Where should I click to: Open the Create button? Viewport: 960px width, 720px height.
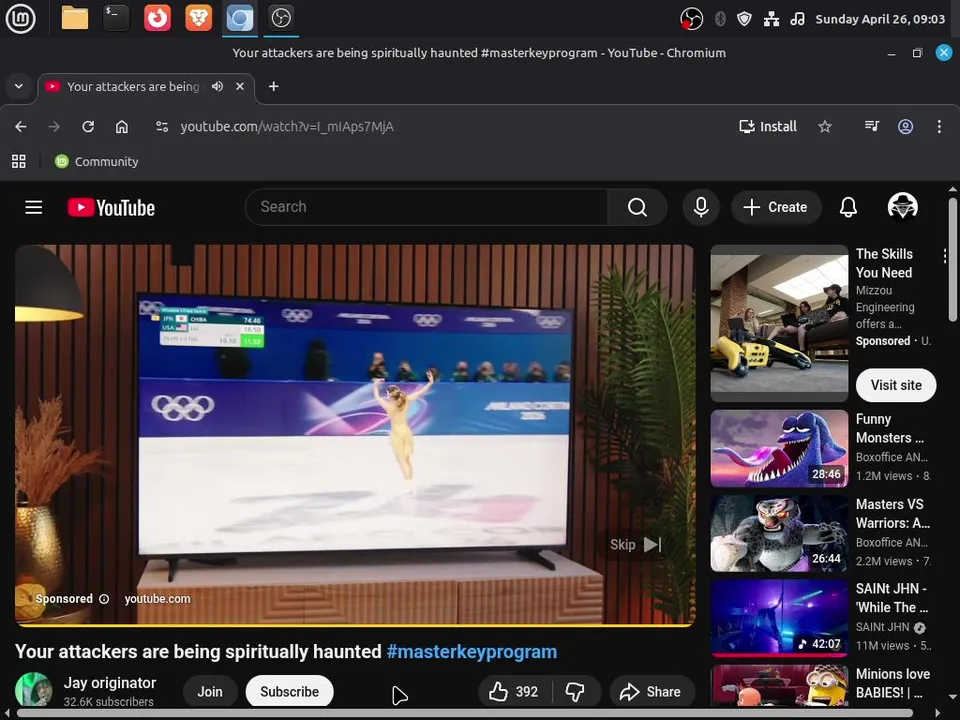point(775,207)
